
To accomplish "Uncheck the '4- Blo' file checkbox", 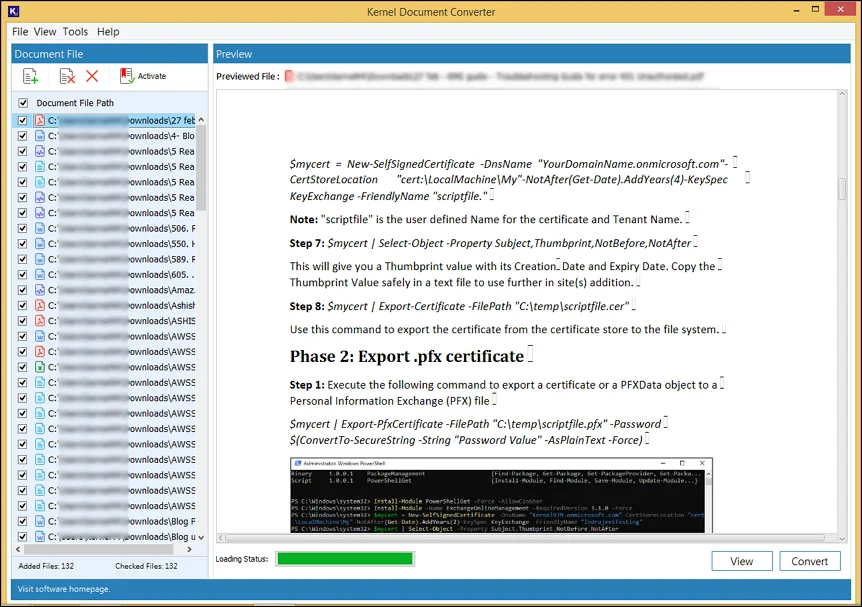I will [x=23, y=135].
